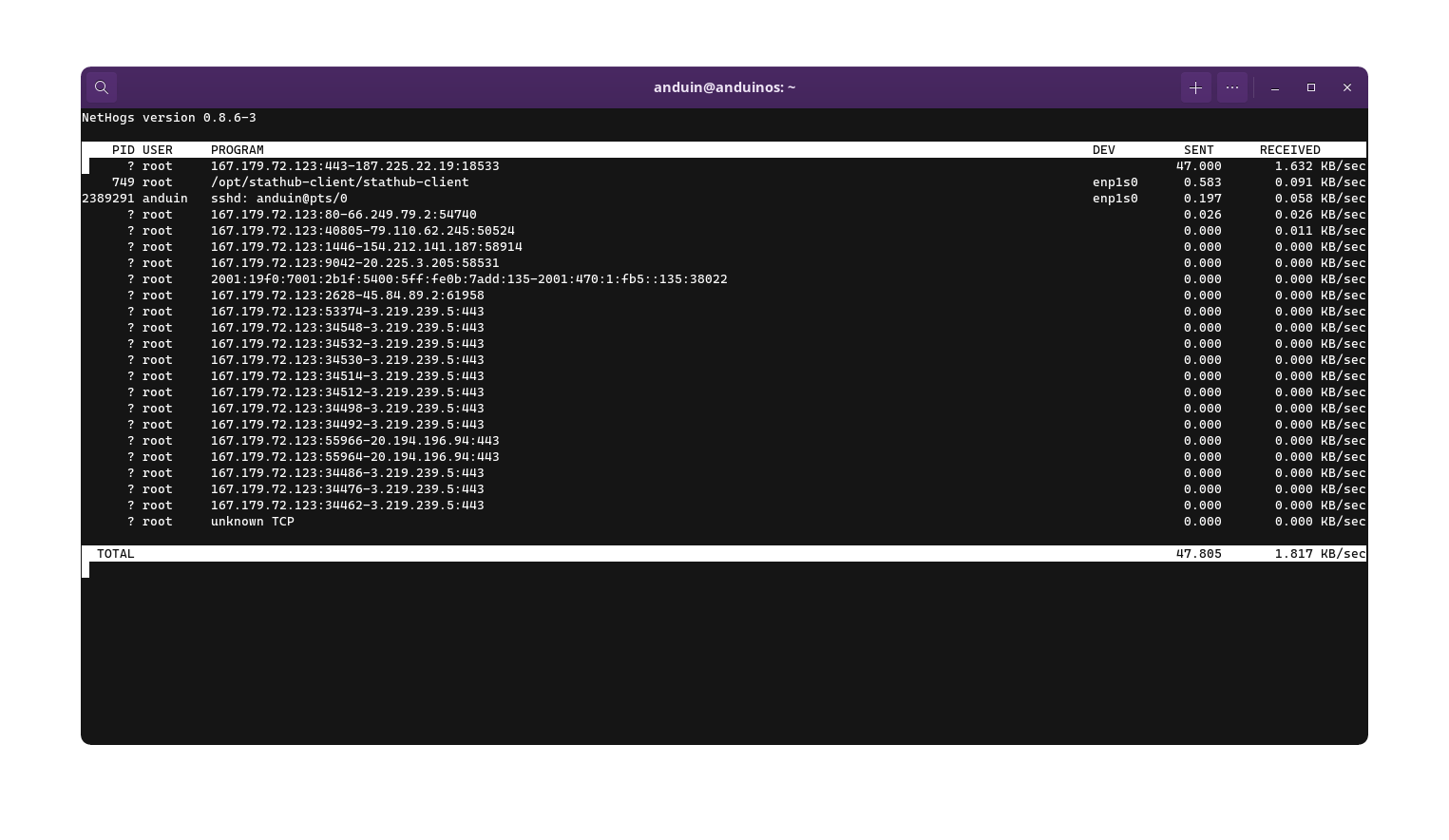Select the sshd: anduin@pts/0 process entry
The height and width of the screenshot is (840, 1449).
[x=278, y=199]
